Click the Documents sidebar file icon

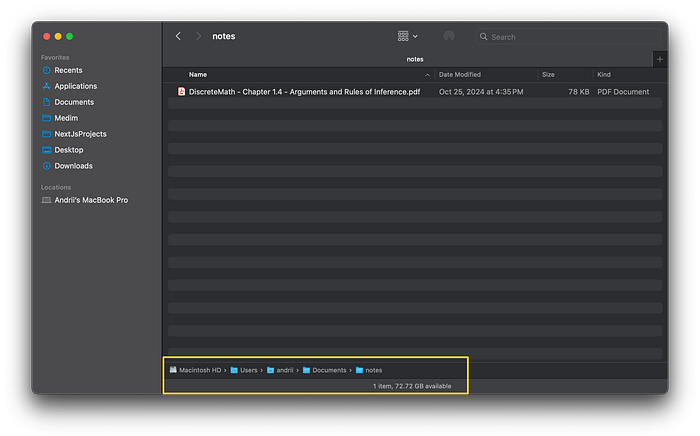pos(46,102)
